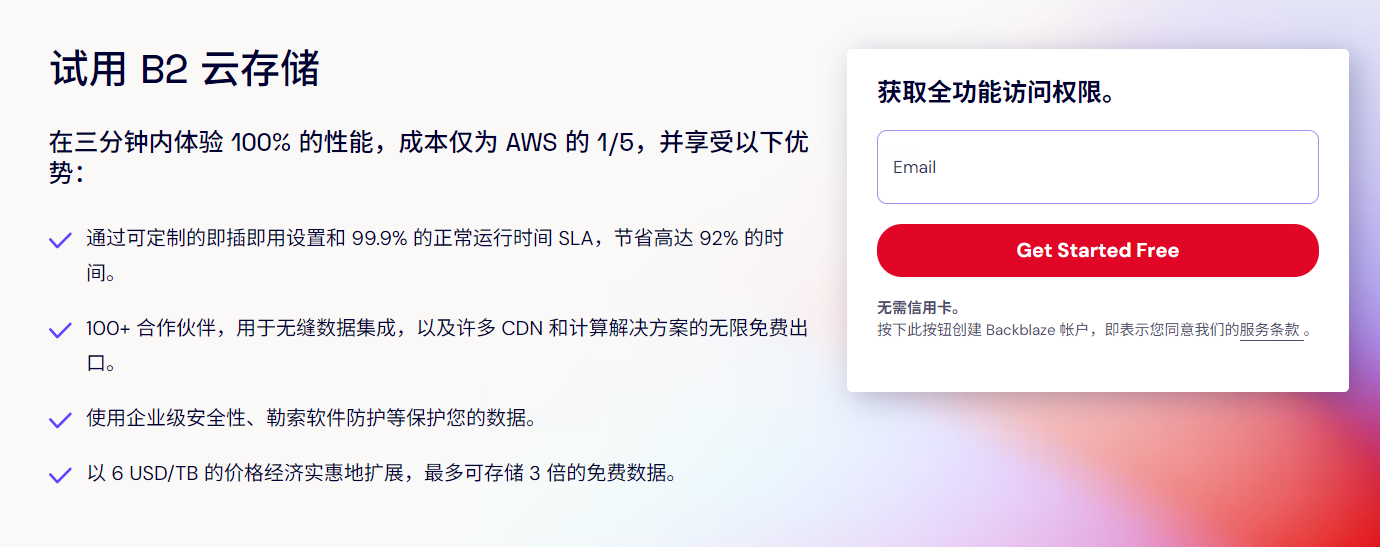Click the 试用 B2 云存储 heading
This screenshot has width=1380, height=547.
pyautogui.click(x=185, y=70)
